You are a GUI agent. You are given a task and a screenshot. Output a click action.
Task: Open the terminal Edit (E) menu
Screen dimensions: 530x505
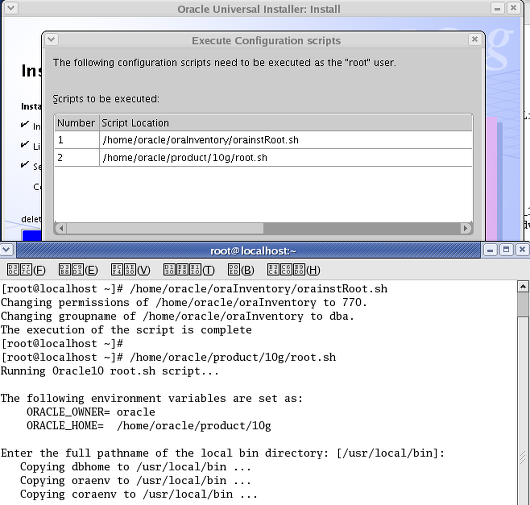click(x=78, y=270)
